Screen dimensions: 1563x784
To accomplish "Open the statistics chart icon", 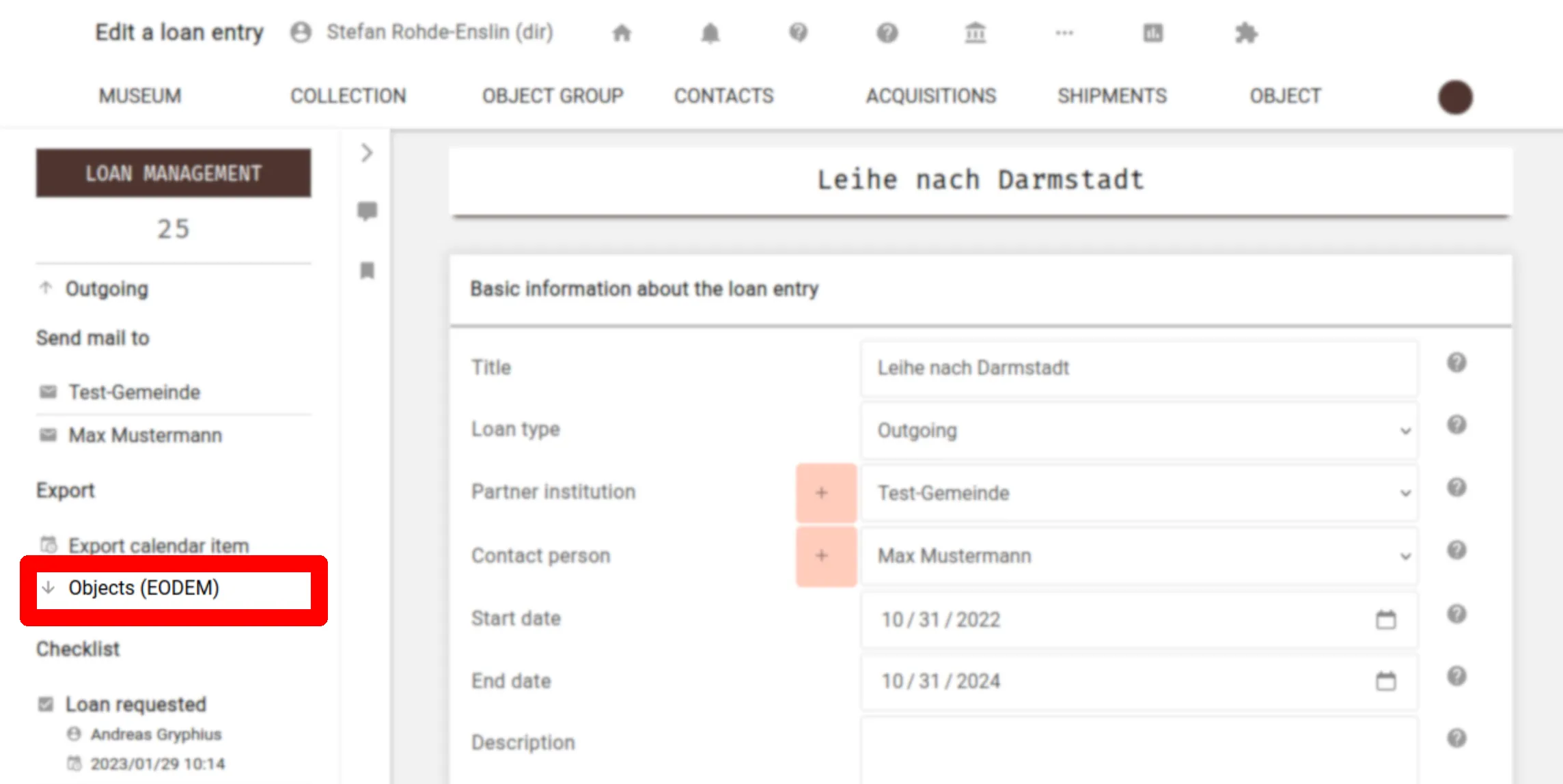I will (x=1152, y=33).
